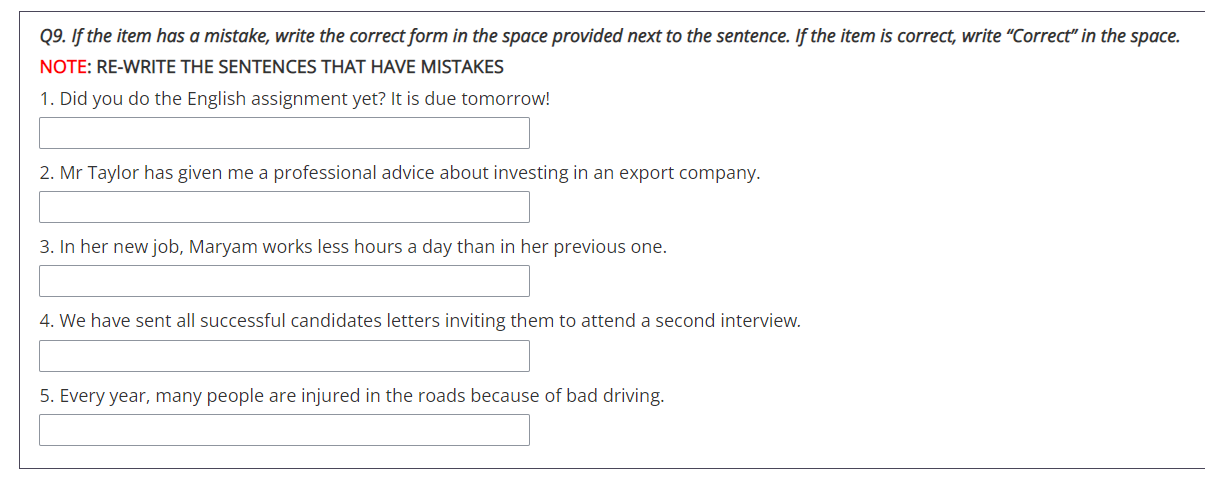Focus the answer box for sentence 1

pyautogui.click(x=284, y=133)
